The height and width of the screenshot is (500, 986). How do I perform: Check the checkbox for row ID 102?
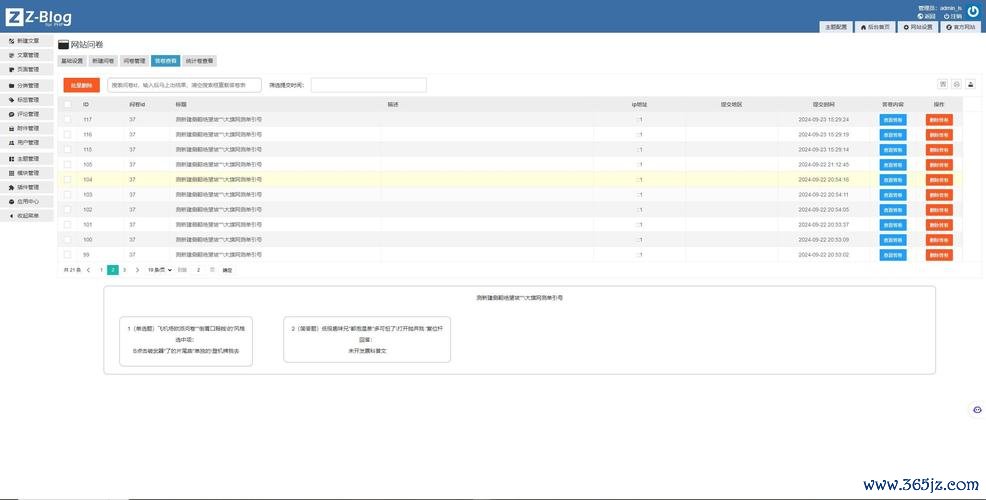click(67, 209)
